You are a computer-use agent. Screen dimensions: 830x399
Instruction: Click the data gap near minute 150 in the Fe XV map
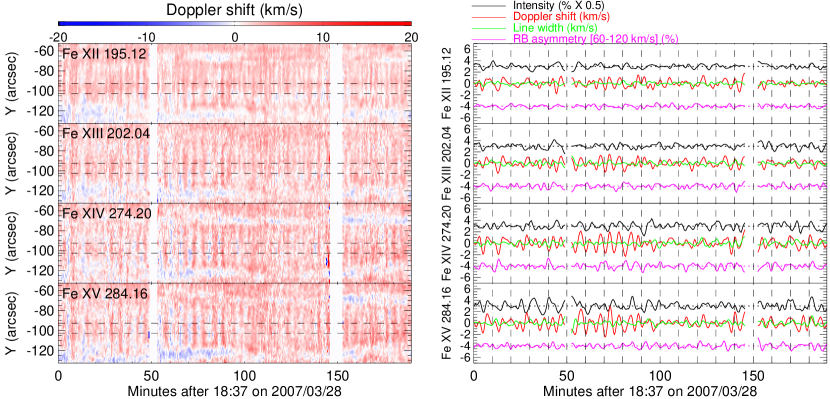coord(336,323)
